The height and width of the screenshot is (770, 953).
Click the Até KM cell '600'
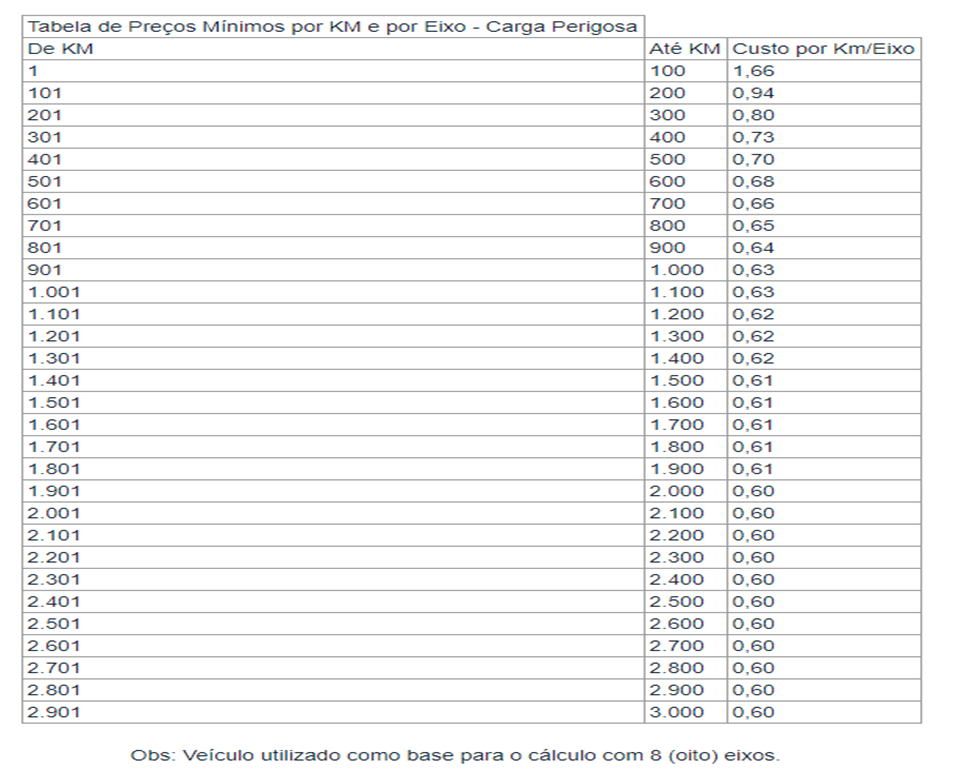tap(686, 181)
